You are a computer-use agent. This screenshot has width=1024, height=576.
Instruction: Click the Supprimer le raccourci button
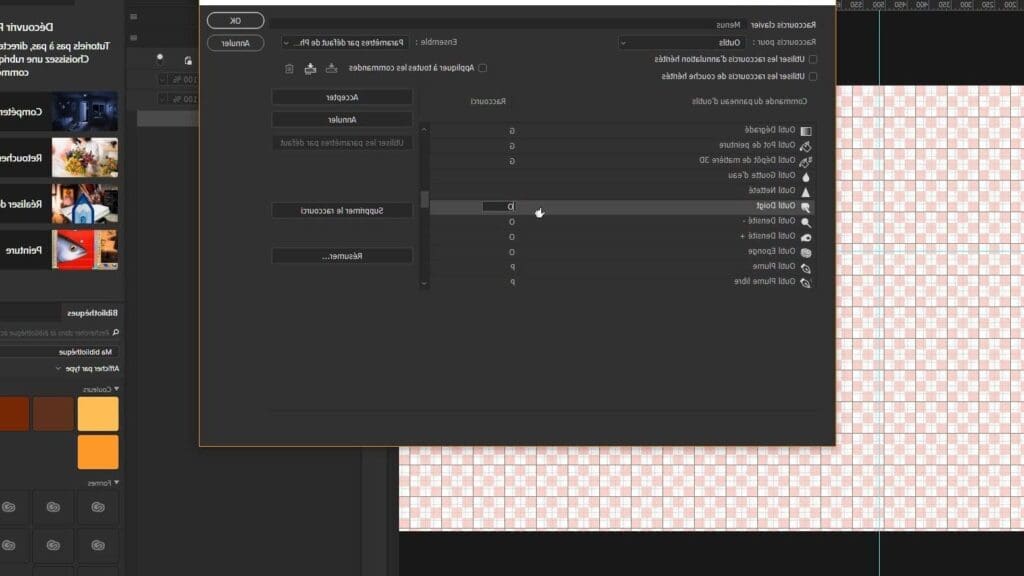point(342,210)
